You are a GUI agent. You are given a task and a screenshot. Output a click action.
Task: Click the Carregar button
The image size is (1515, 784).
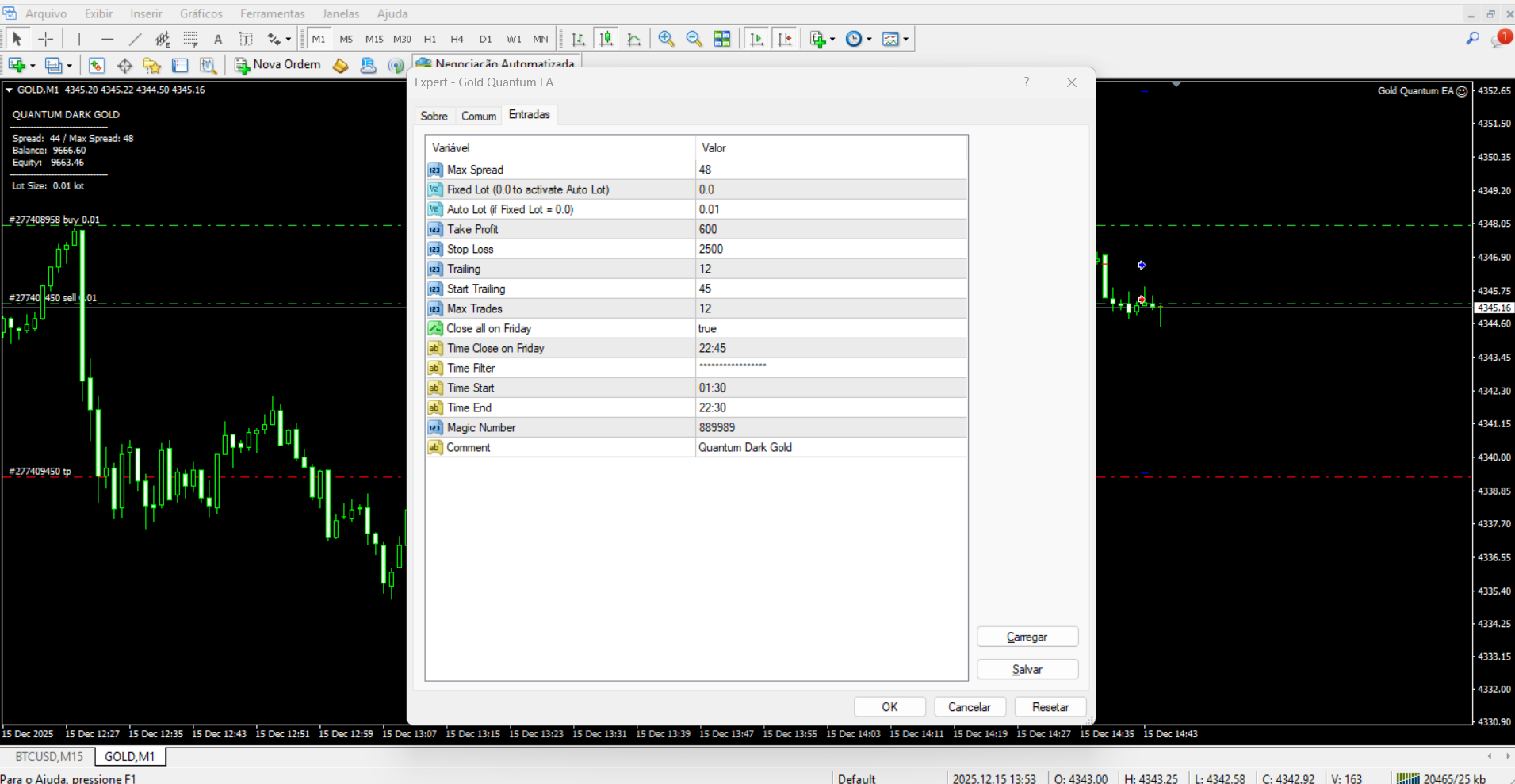click(x=1027, y=637)
